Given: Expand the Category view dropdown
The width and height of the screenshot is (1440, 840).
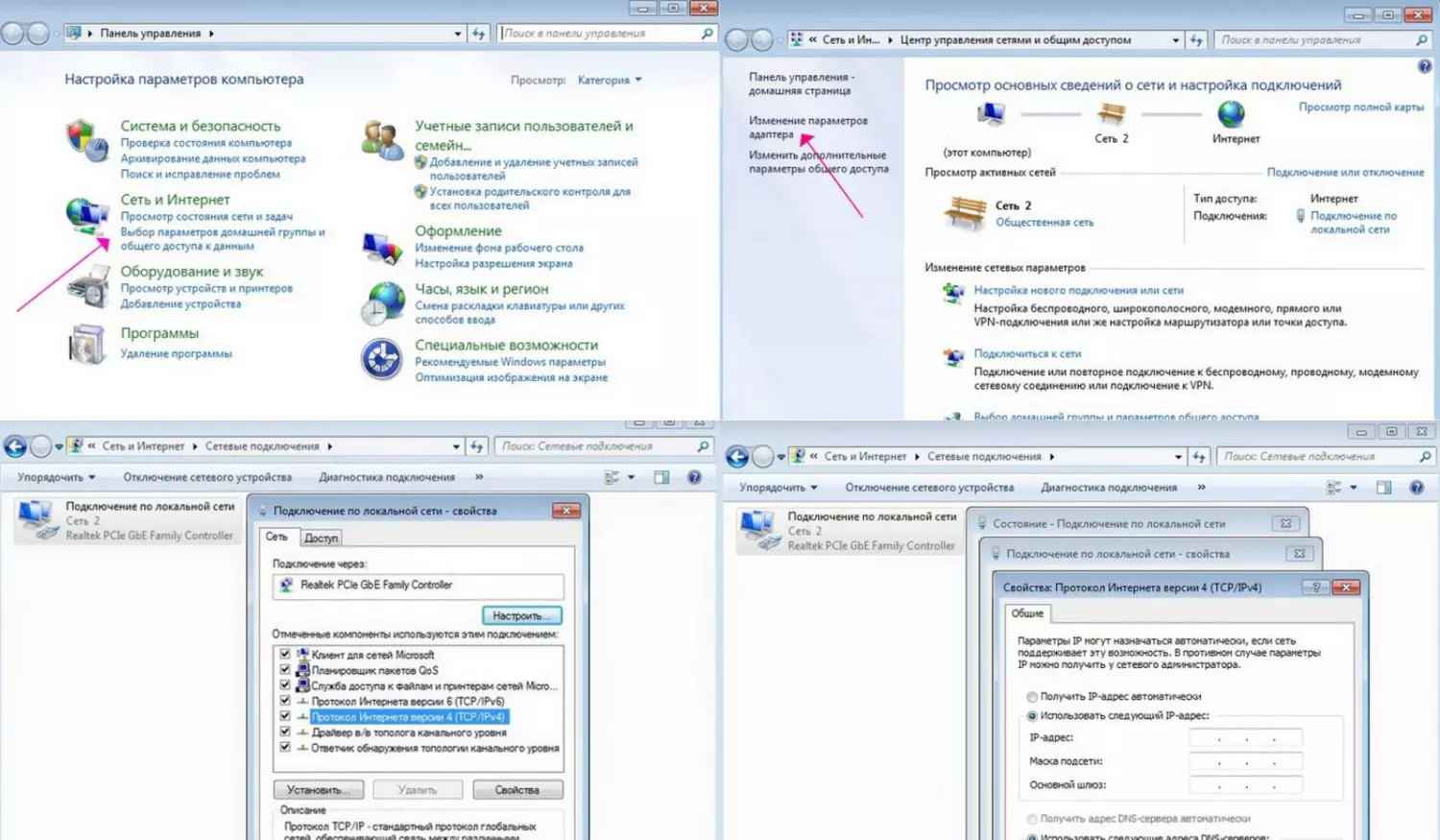Looking at the screenshot, I should (x=610, y=80).
